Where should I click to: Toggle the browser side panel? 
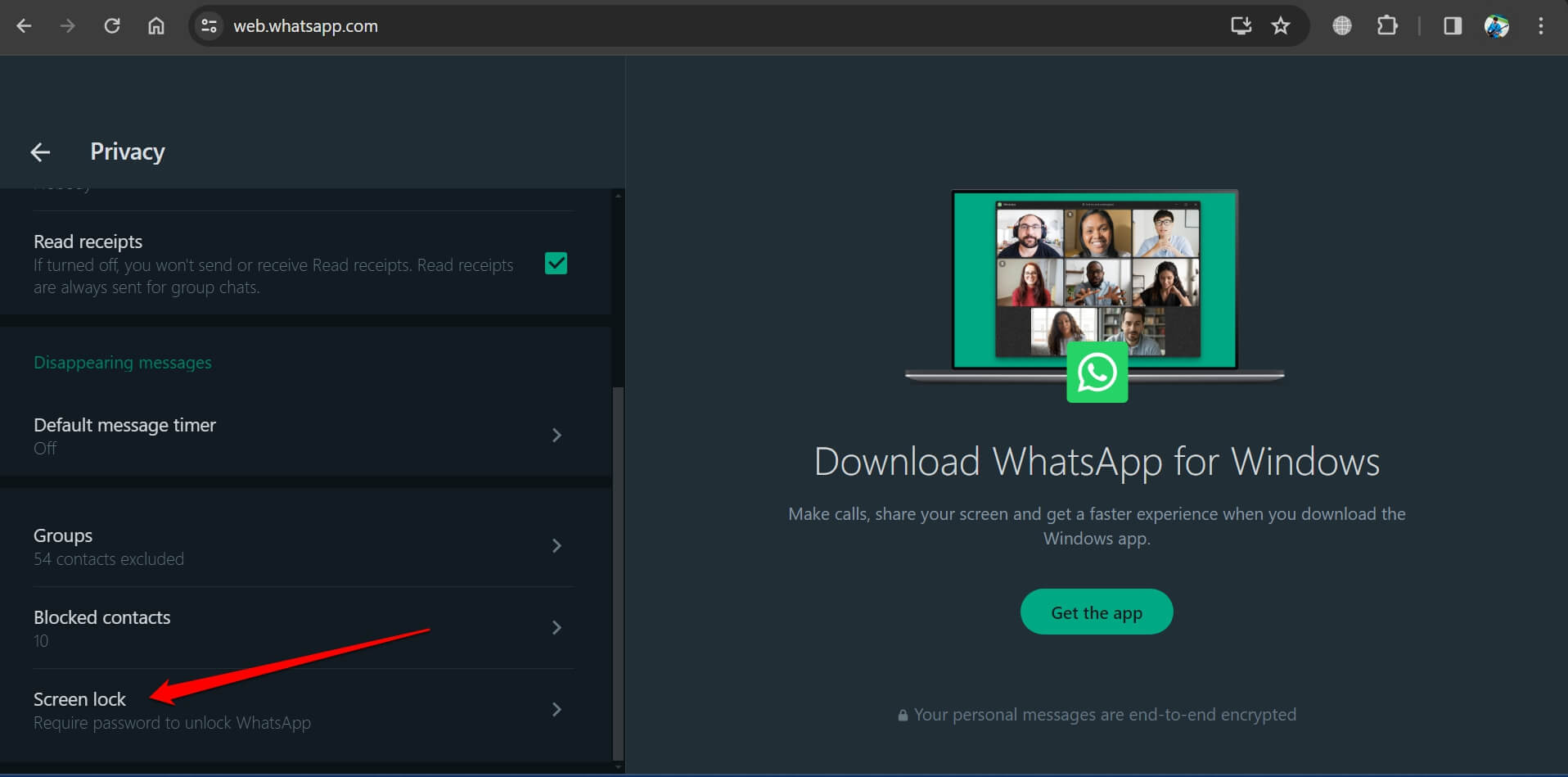[x=1453, y=26]
